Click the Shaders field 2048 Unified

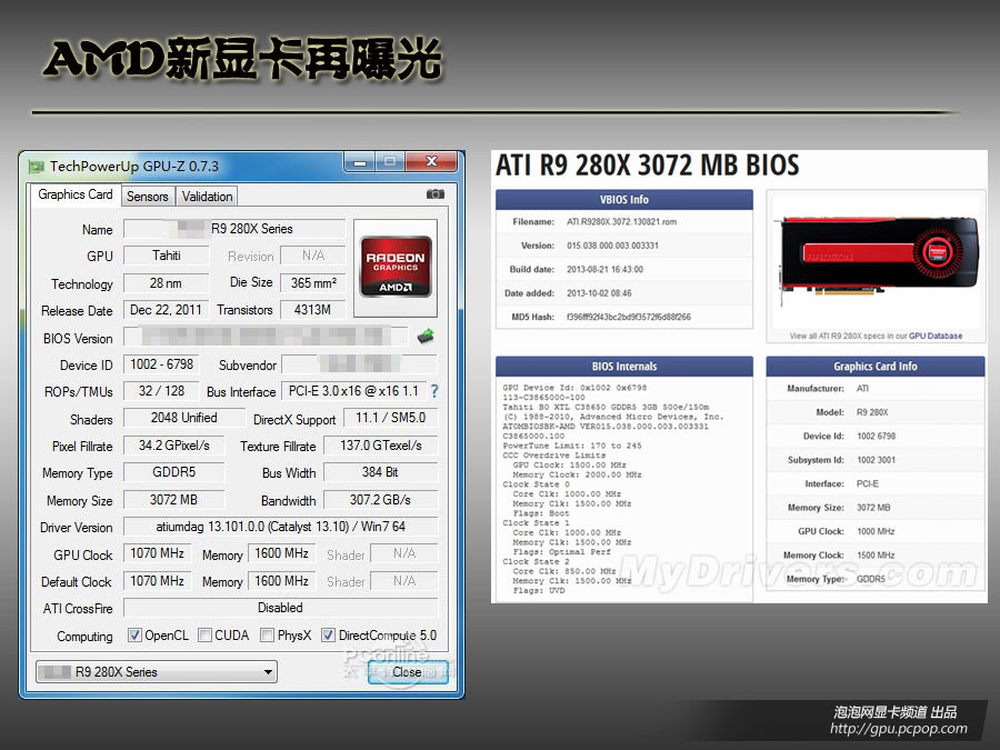point(184,418)
